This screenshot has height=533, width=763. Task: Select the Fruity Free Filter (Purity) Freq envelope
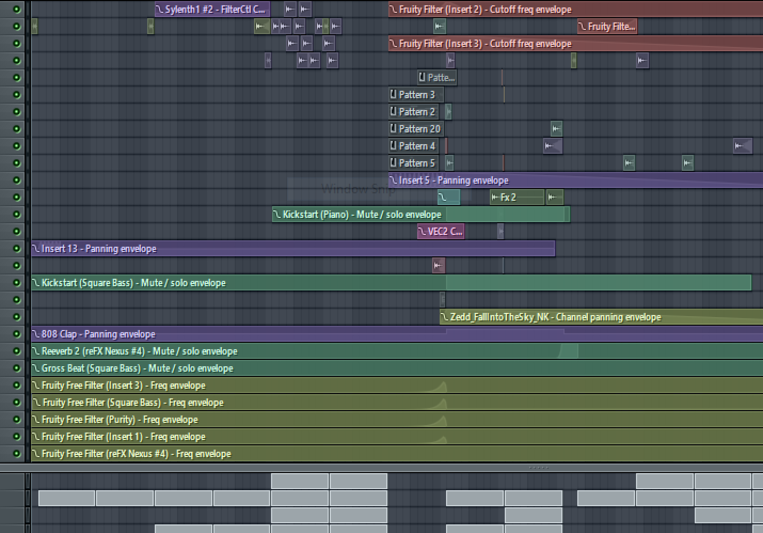pyautogui.click(x=397, y=419)
